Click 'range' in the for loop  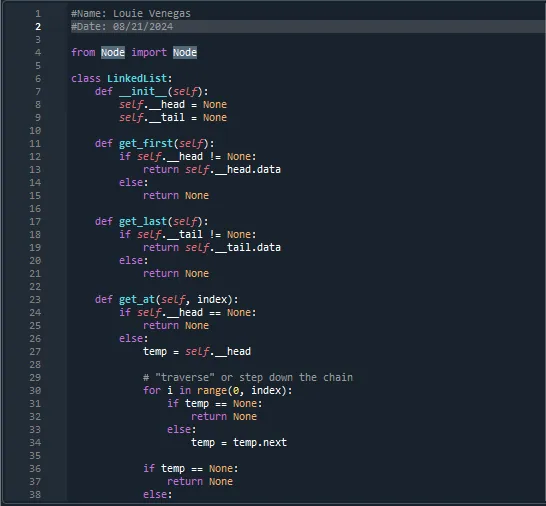[212, 391]
